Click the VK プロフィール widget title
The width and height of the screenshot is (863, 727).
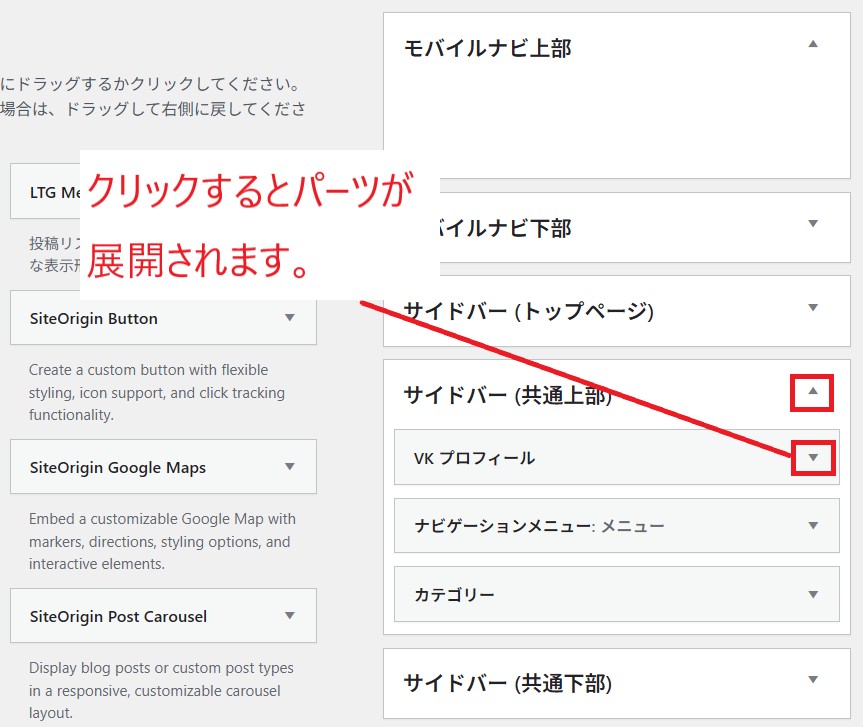coord(474,458)
